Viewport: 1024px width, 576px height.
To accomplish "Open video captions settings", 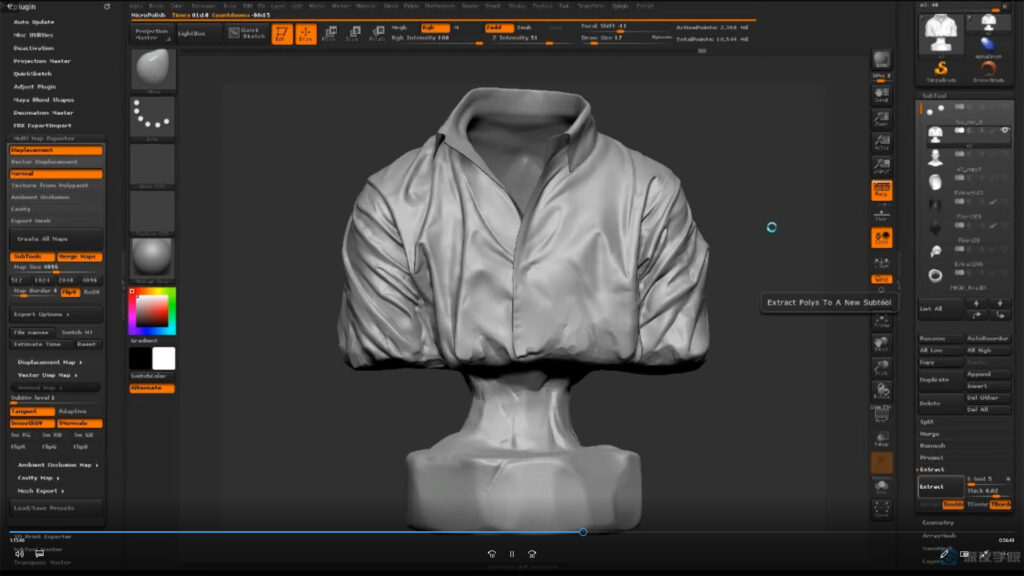I will pos(40,554).
